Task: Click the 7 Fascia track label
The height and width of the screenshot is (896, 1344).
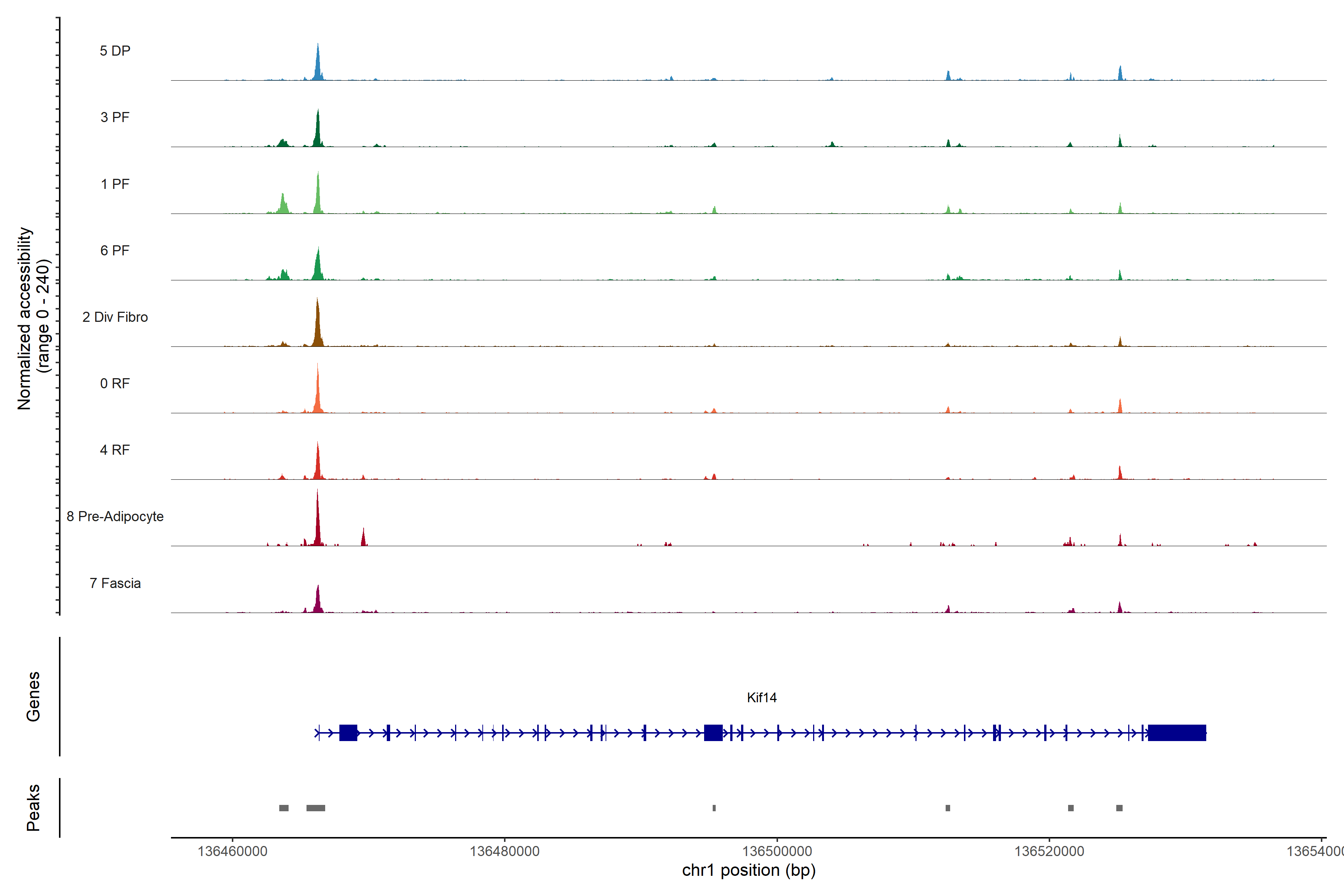Action: point(115,584)
